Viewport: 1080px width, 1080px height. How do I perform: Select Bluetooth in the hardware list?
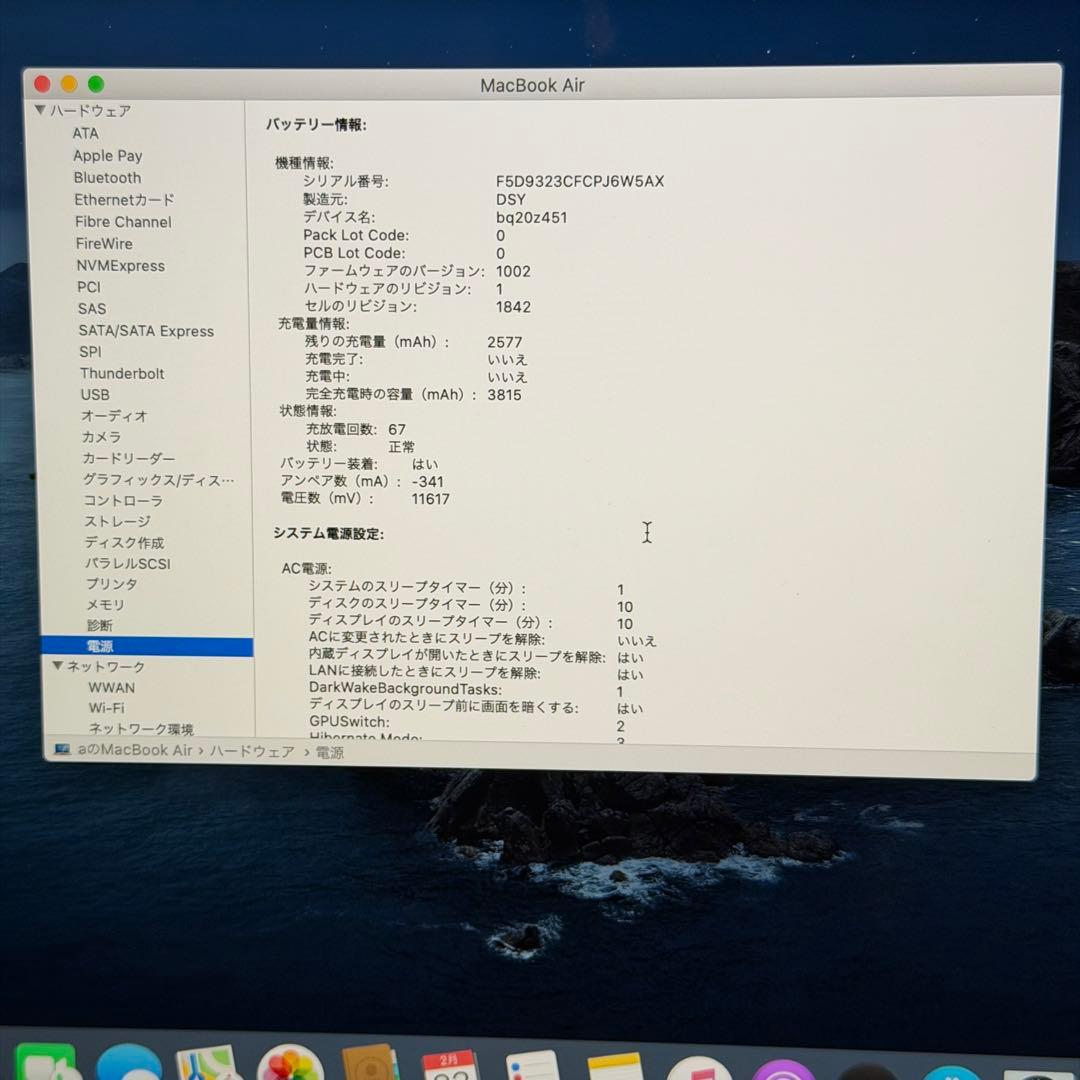(x=107, y=178)
